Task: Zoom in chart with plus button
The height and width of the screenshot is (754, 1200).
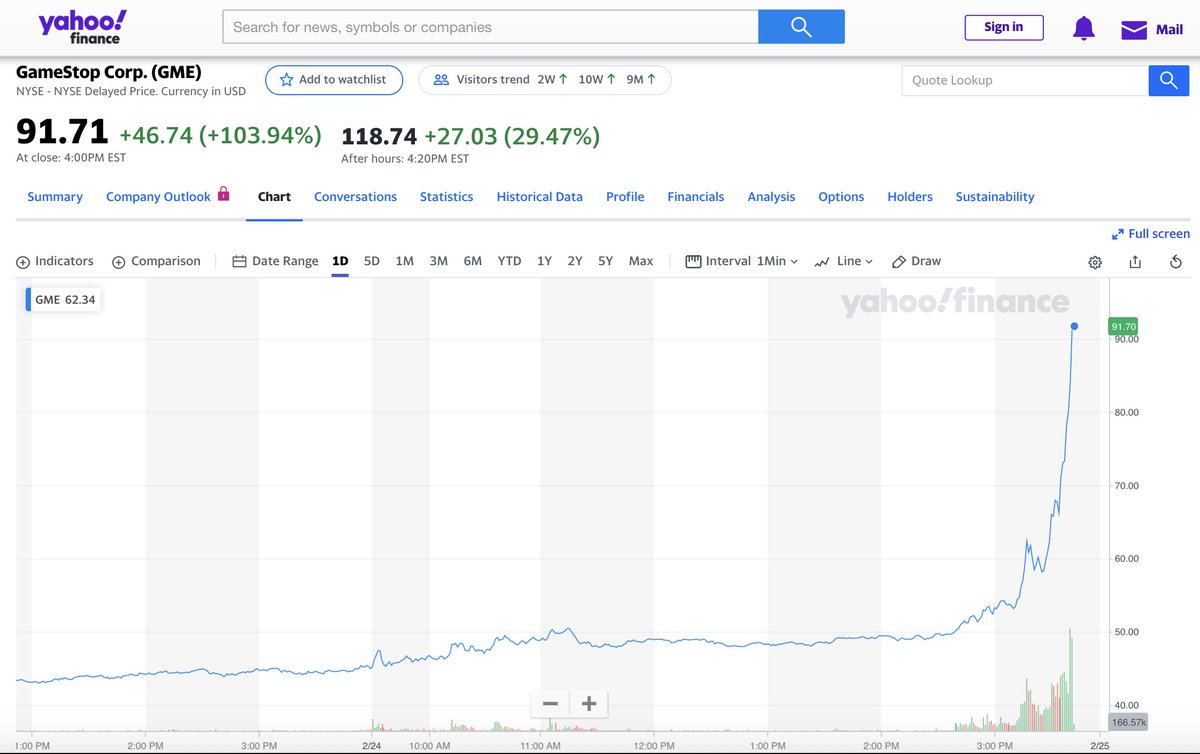Action: pos(589,704)
